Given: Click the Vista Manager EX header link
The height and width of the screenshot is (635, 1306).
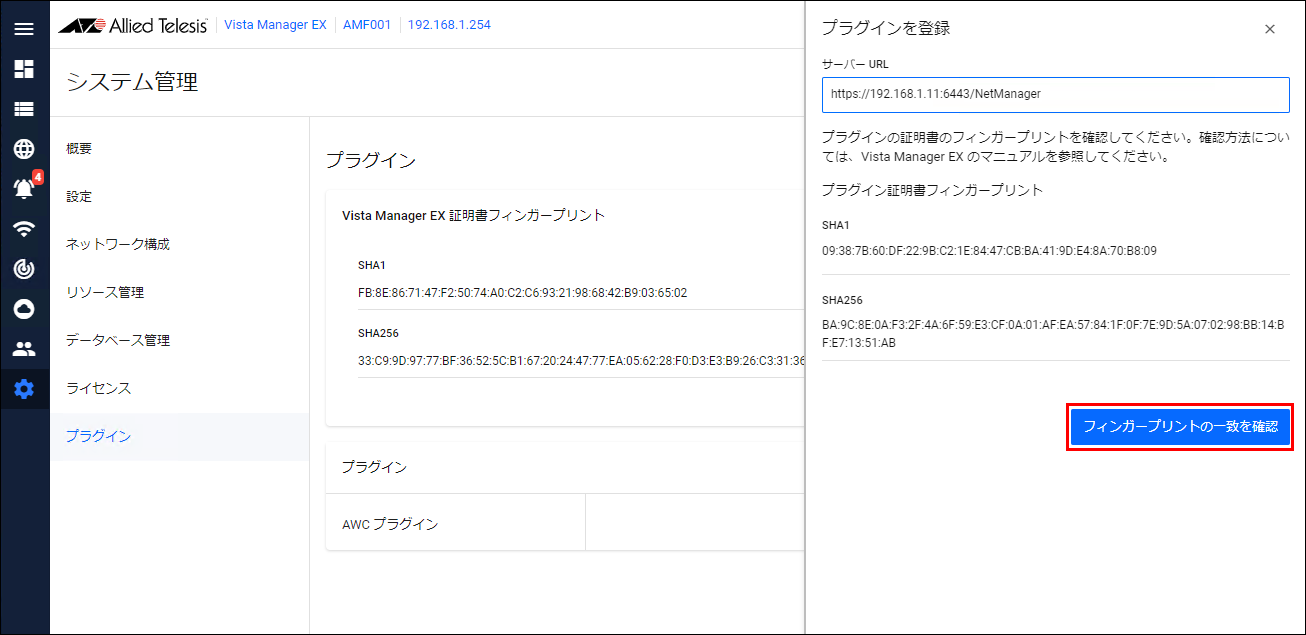Looking at the screenshot, I should 275,25.
